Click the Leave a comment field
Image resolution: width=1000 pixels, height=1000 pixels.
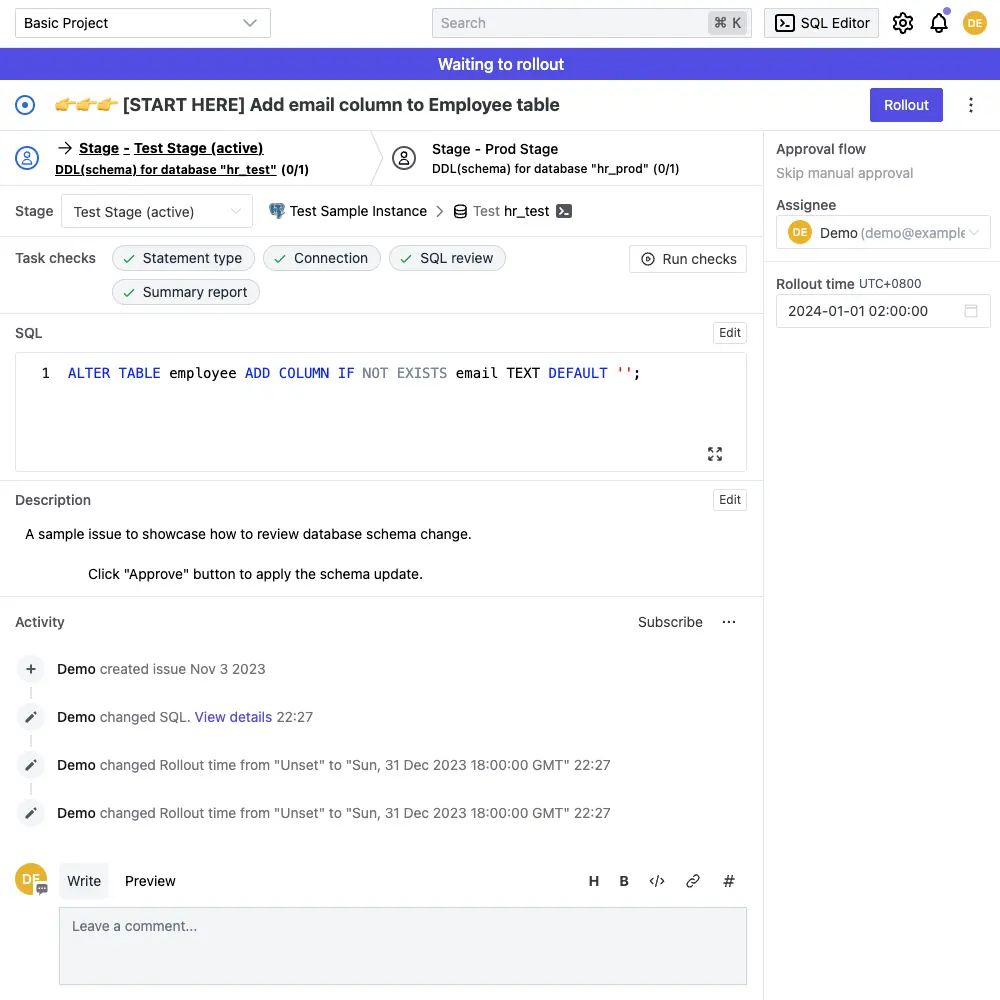402,945
